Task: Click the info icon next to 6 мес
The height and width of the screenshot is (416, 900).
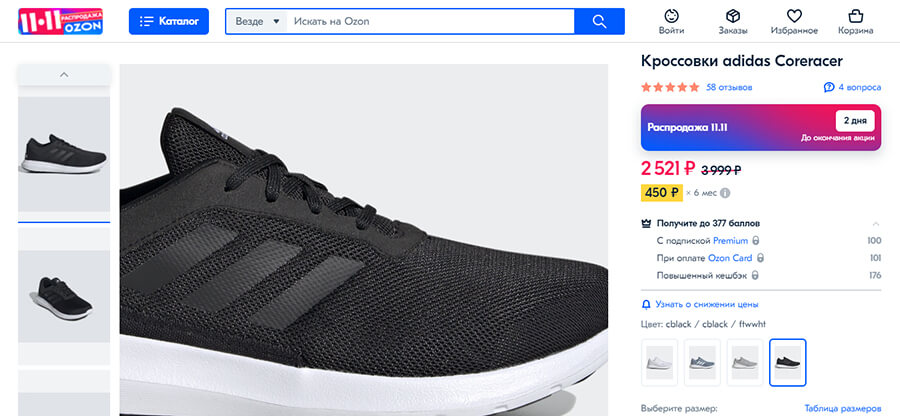Action: [x=725, y=193]
